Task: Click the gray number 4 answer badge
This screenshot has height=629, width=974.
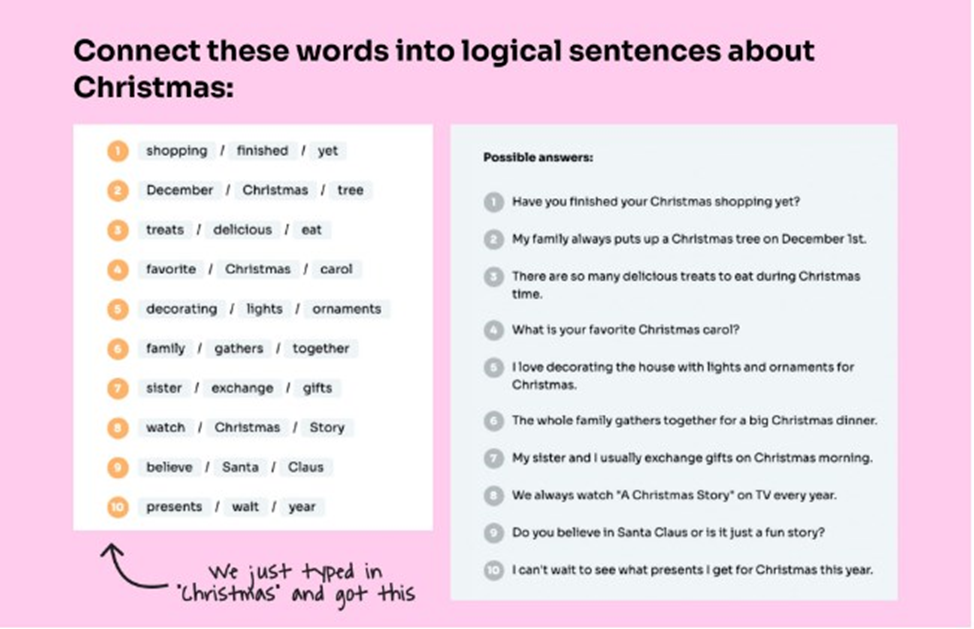Action: pos(494,330)
